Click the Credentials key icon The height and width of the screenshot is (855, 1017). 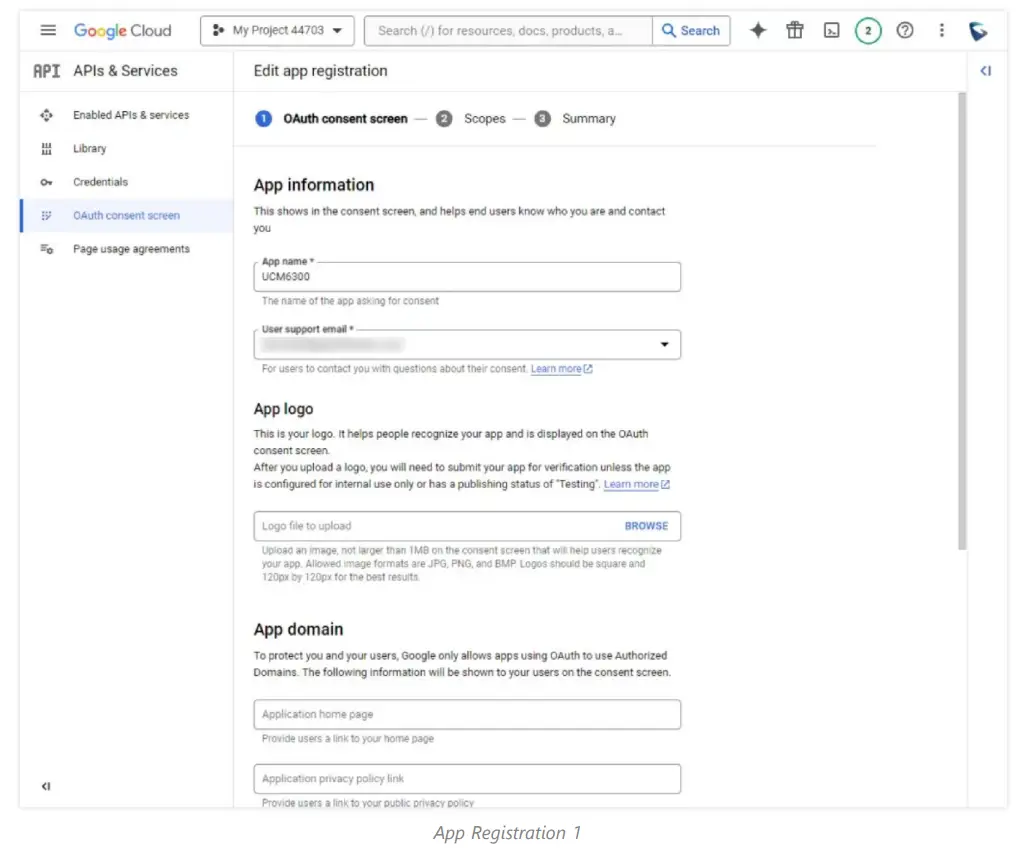click(46, 182)
